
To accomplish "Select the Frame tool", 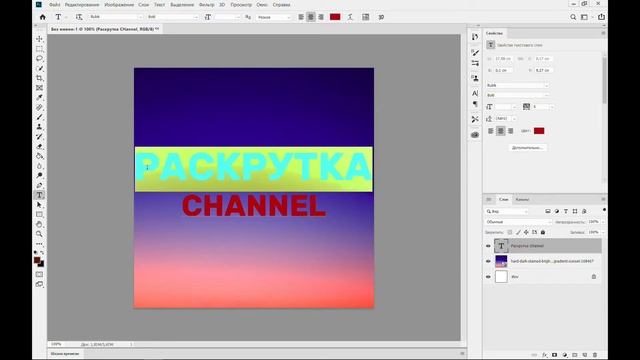I will (x=39, y=88).
